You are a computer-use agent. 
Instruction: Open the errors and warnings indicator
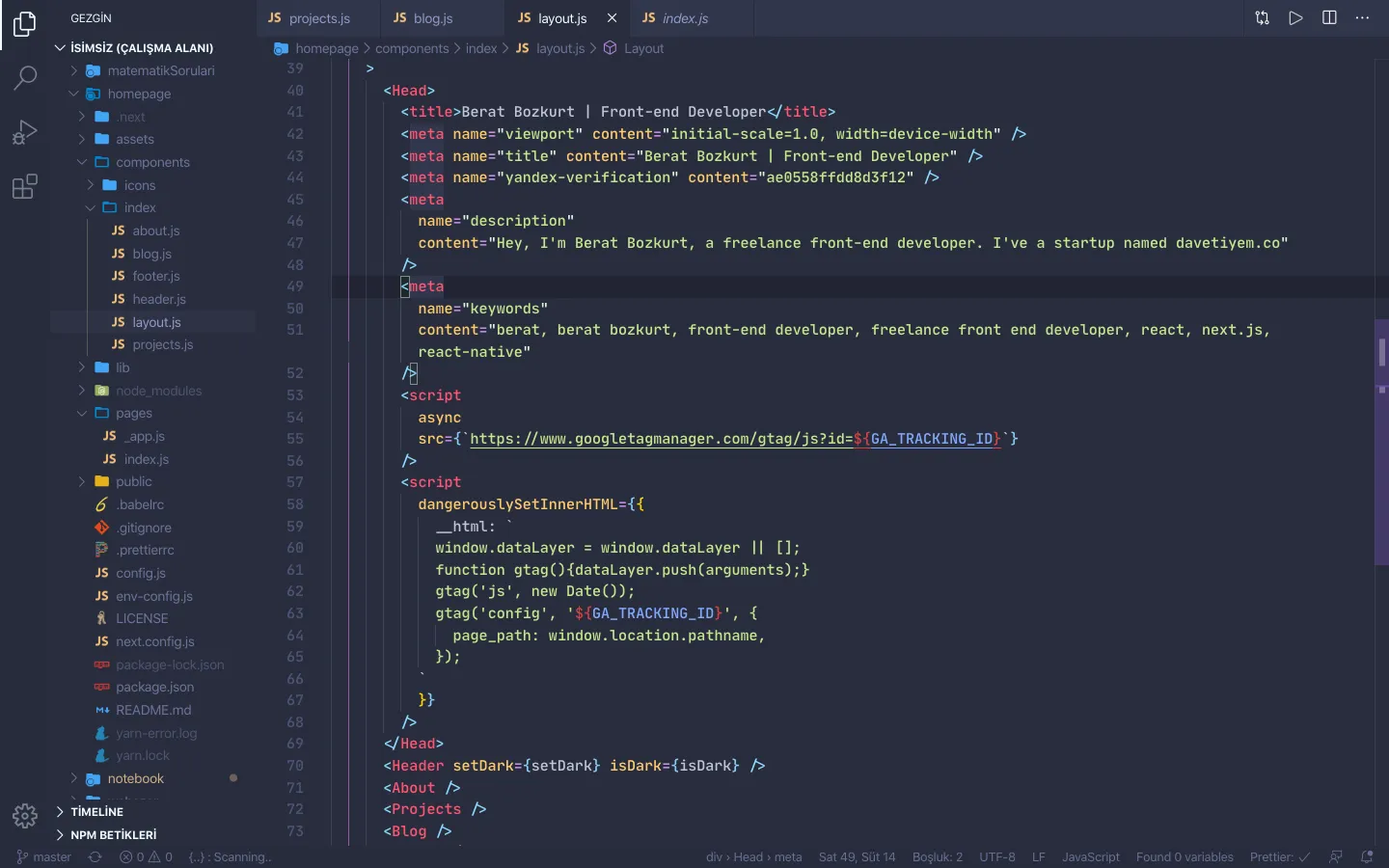(x=146, y=856)
